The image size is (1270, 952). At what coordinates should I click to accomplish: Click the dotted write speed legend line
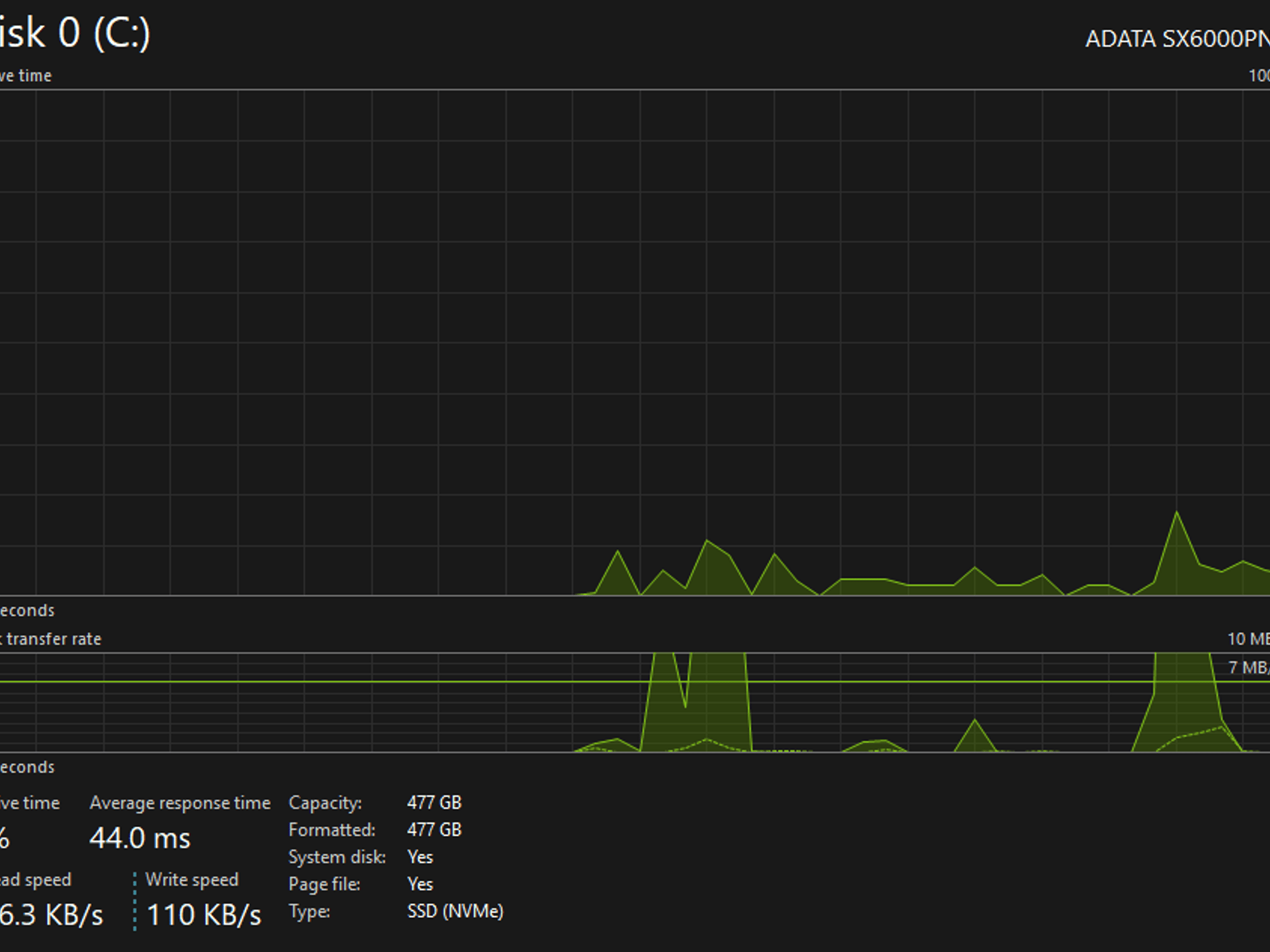pyautogui.click(x=135, y=901)
